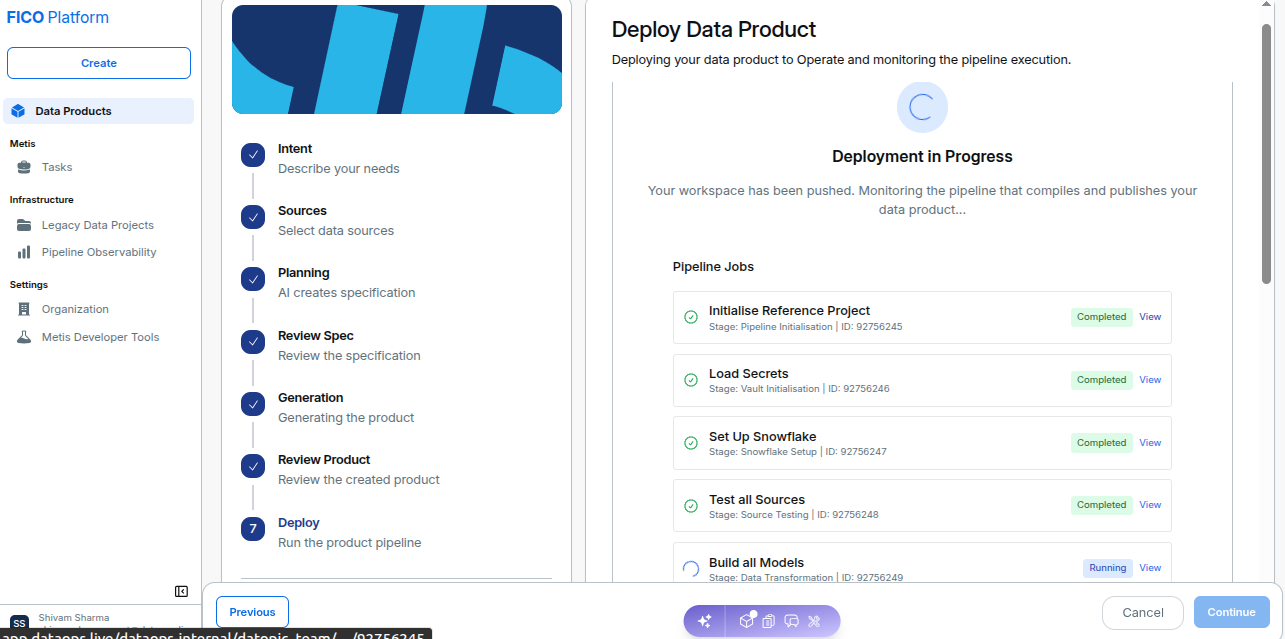View the Set Up Snowflake job

point(1150,443)
